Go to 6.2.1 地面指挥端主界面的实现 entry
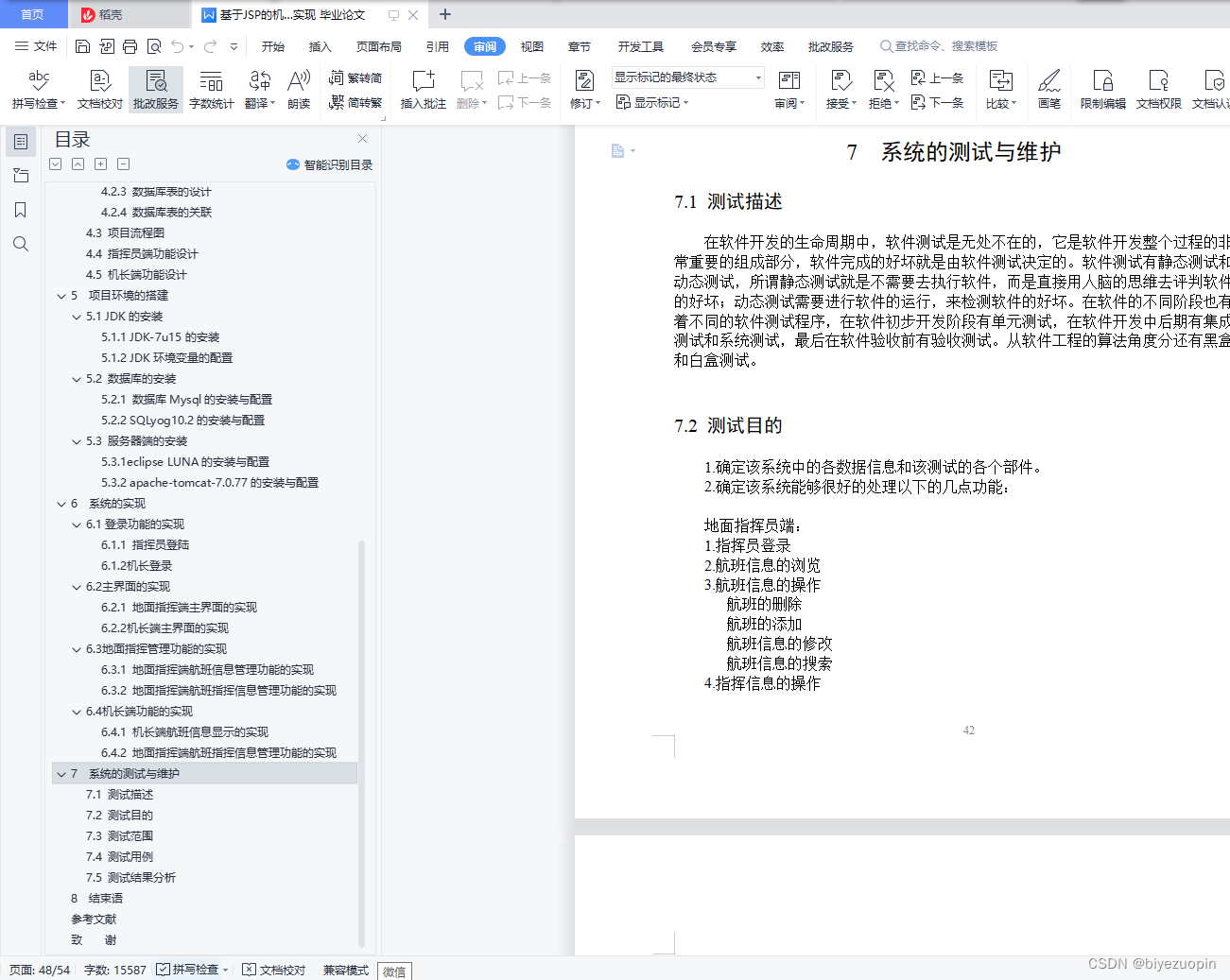1230x980 pixels. 179,608
